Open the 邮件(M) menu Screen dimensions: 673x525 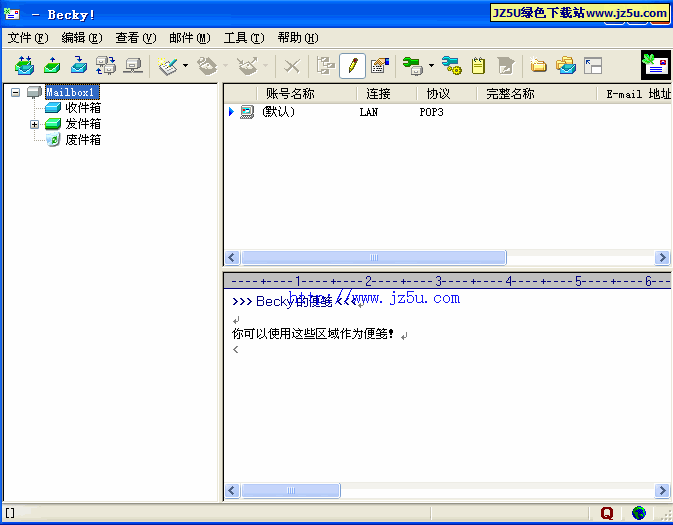click(x=190, y=38)
